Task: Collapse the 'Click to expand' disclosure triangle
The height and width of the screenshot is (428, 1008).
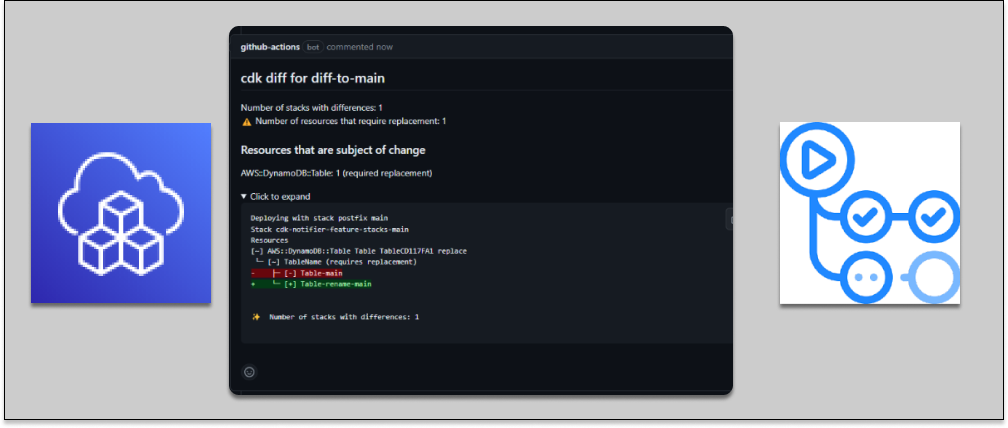Action: [244, 197]
